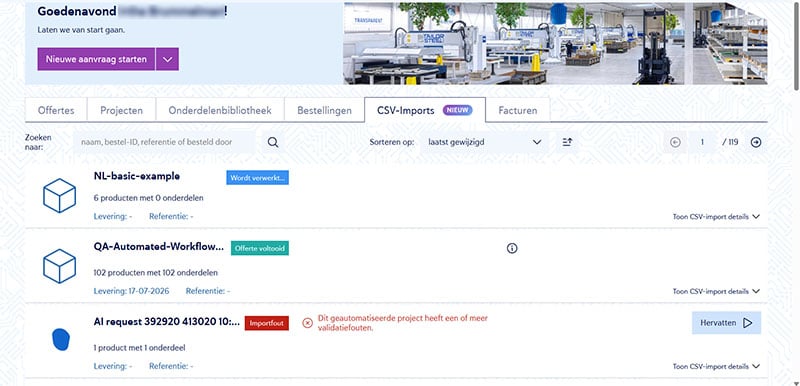Click 'Levering: -' in AI request row

pos(113,366)
